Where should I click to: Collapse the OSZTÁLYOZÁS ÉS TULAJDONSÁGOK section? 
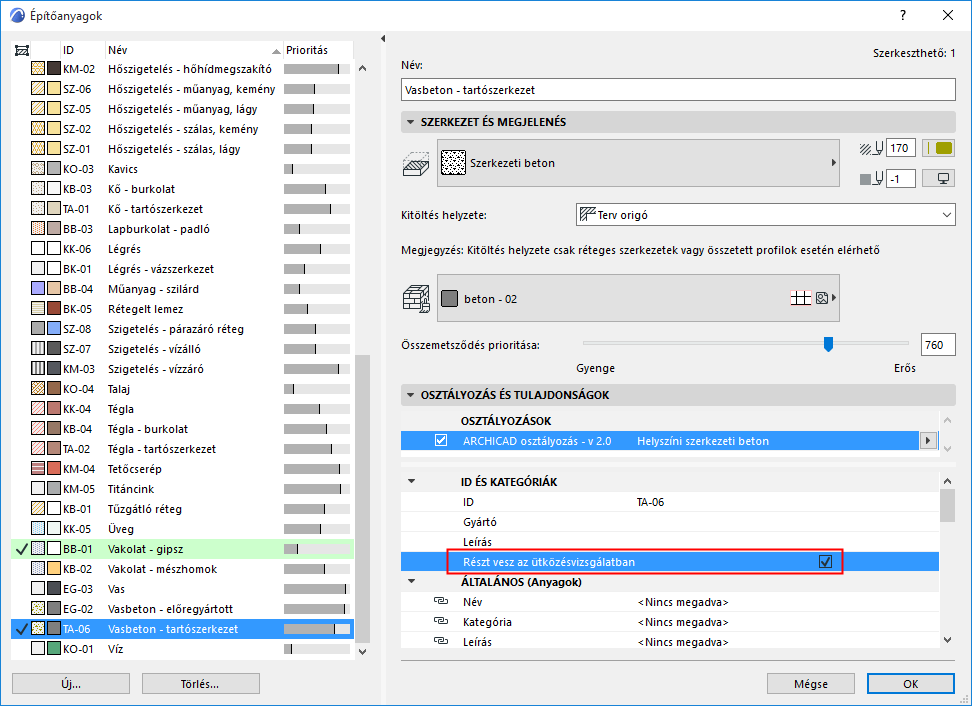[410, 395]
